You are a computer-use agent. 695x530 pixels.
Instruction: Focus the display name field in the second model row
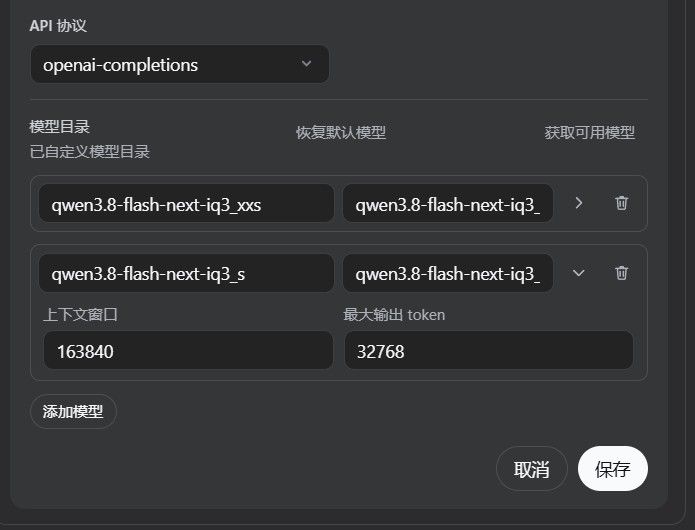pyautogui.click(x=448, y=273)
